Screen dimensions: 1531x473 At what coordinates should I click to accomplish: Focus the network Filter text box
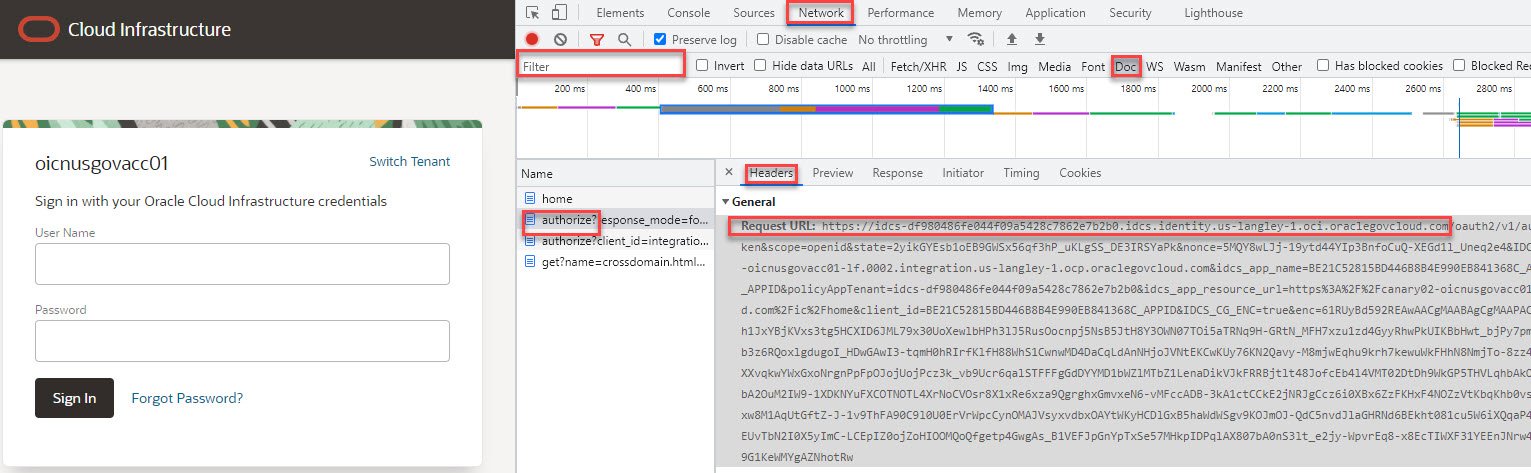(601, 66)
